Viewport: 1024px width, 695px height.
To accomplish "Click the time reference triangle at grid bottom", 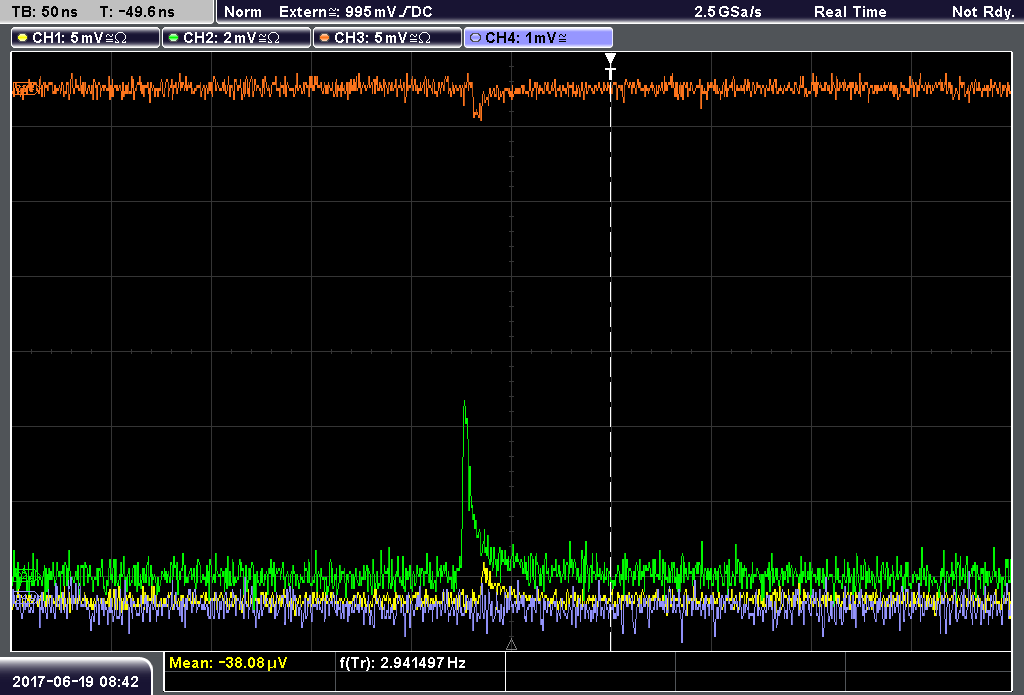I will coord(511,645).
